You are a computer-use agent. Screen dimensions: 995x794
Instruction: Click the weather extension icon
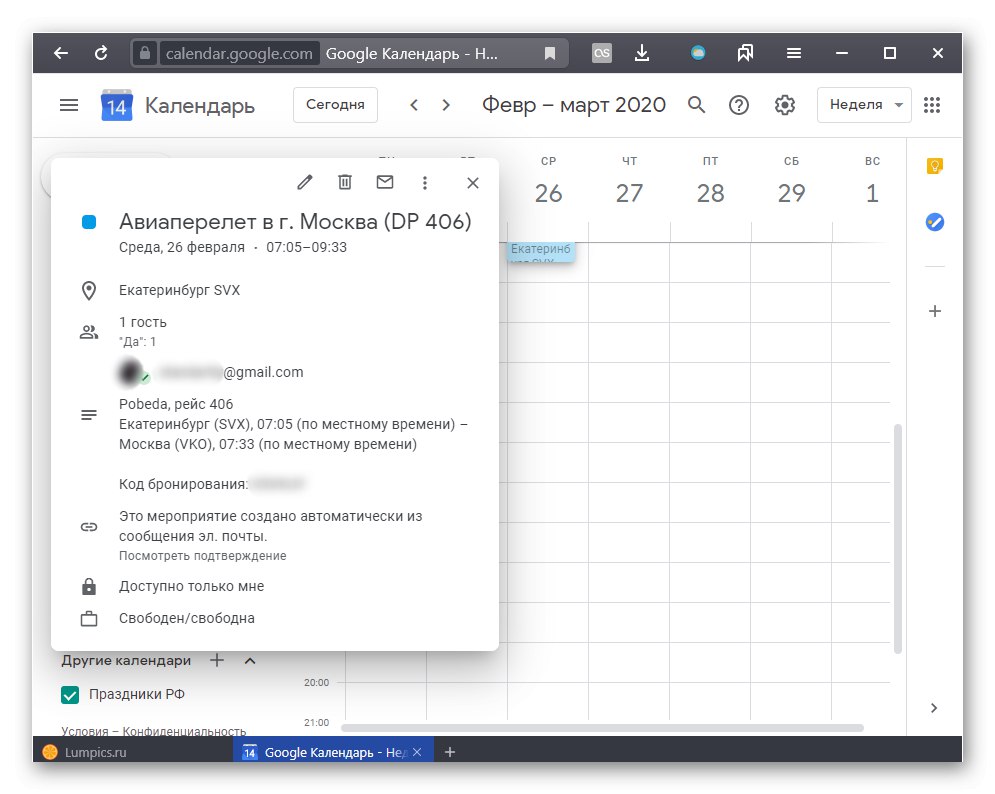click(x=698, y=53)
